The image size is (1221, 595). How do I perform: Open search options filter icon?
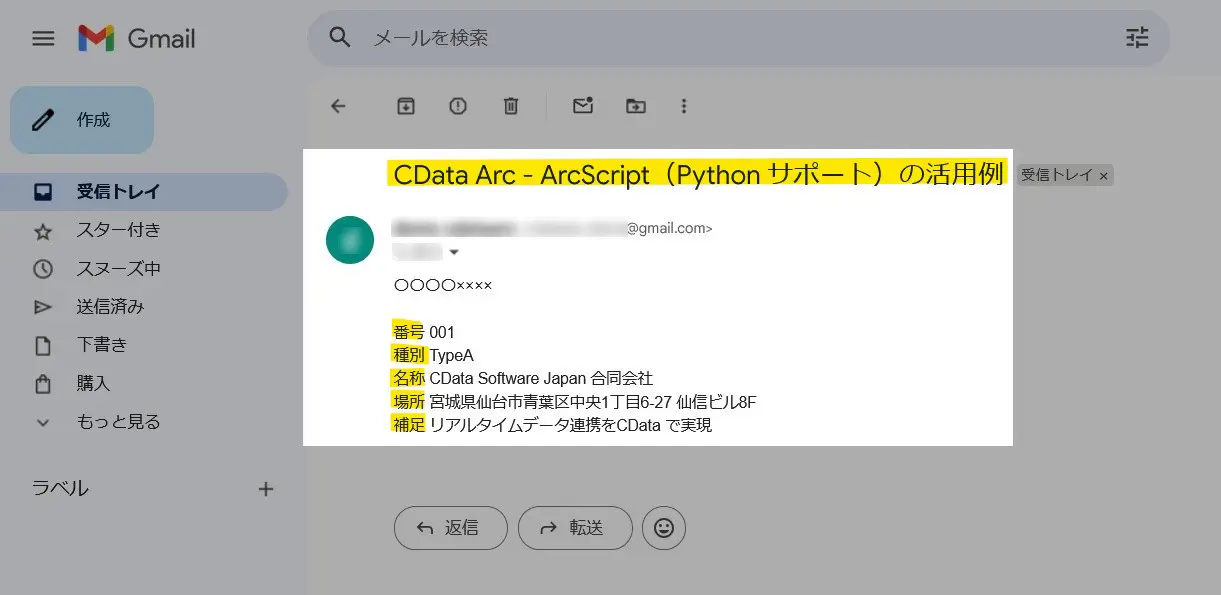point(1137,38)
